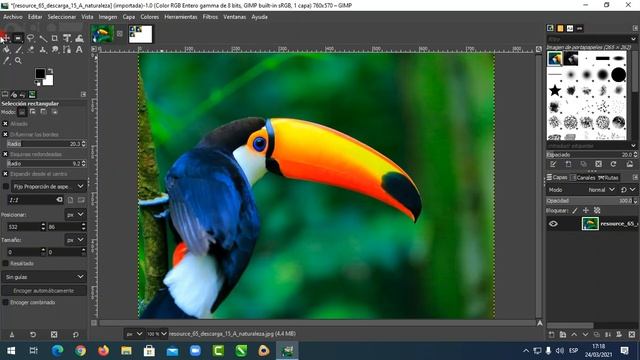This screenshot has height=360, width=640.
Task: Delete the selected brush
Action: pyautogui.click(x=598, y=164)
